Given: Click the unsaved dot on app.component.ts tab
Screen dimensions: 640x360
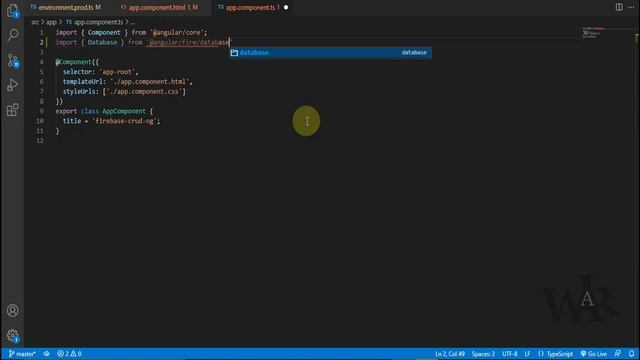Looking at the screenshot, I should [x=286, y=7].
